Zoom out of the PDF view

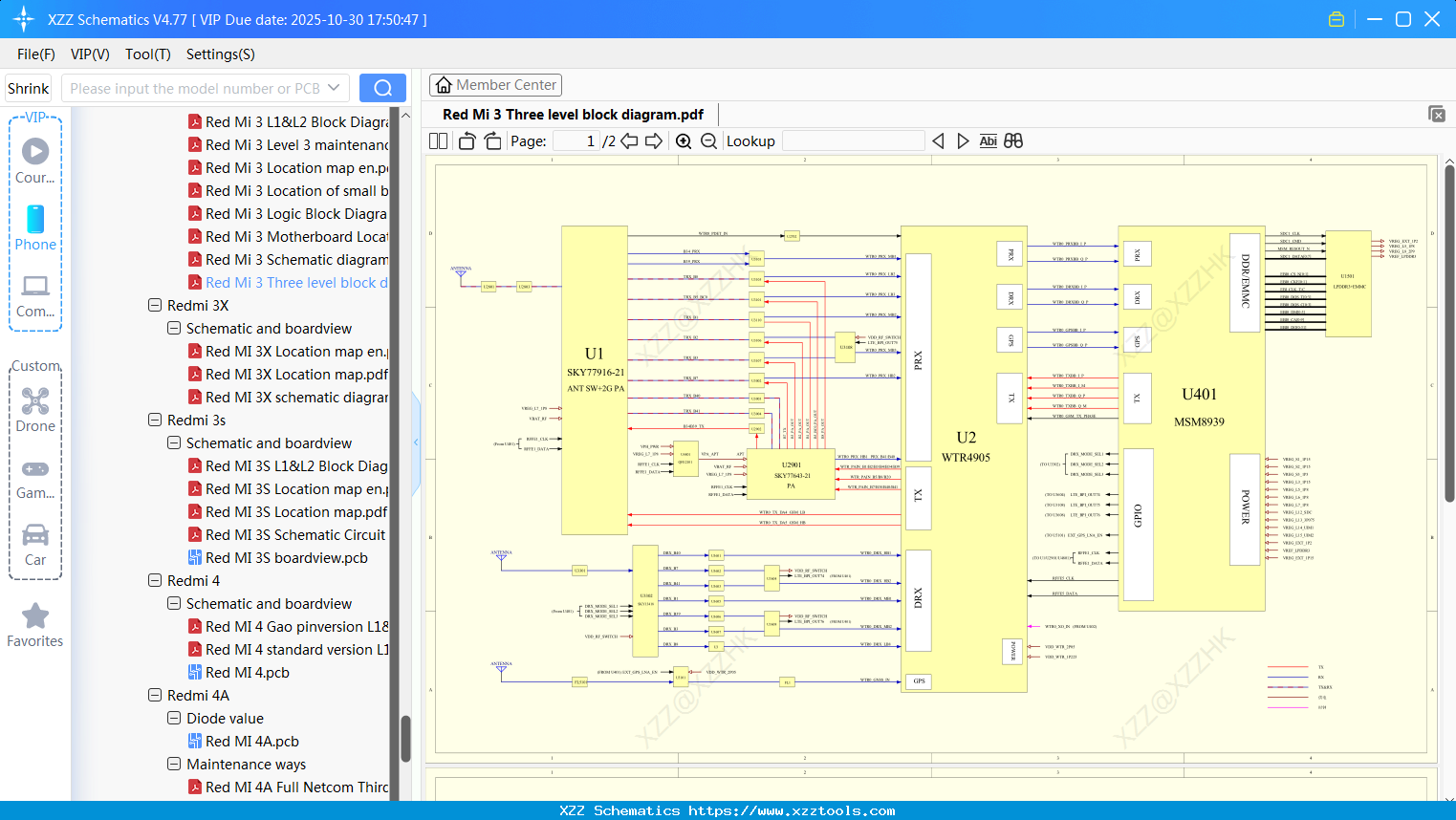pyautogui.click(x=709, y=140)
